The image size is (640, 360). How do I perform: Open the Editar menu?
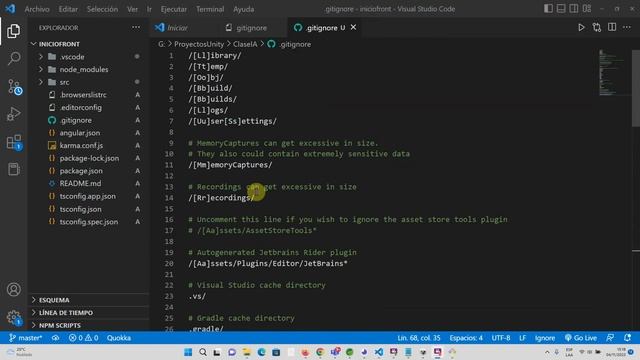point(68,9)
